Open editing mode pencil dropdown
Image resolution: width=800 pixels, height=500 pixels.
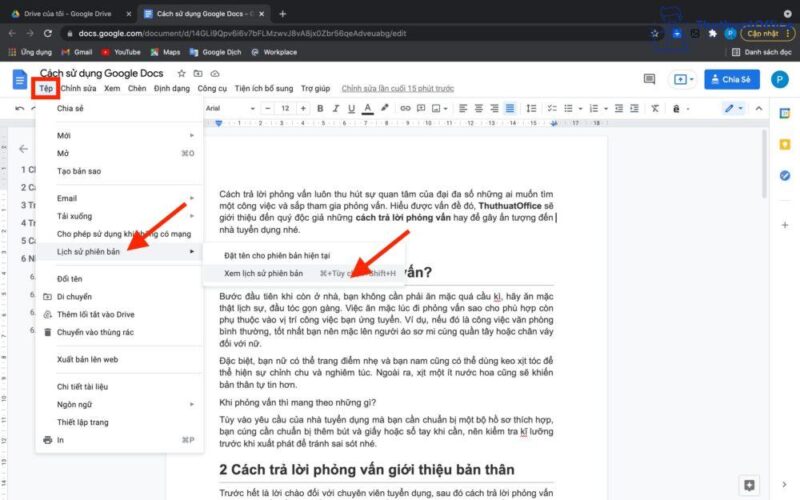[734, 108]
